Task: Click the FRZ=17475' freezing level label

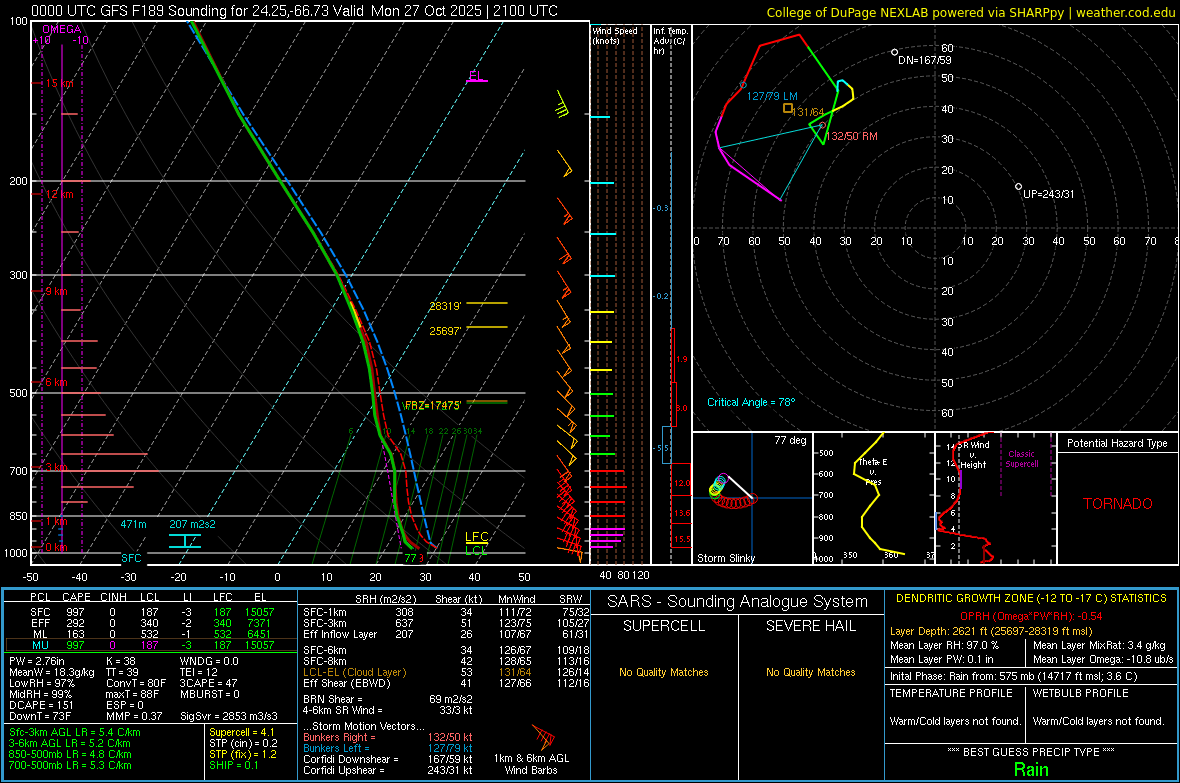Action: pyautogui.click(x=432, y=405)
